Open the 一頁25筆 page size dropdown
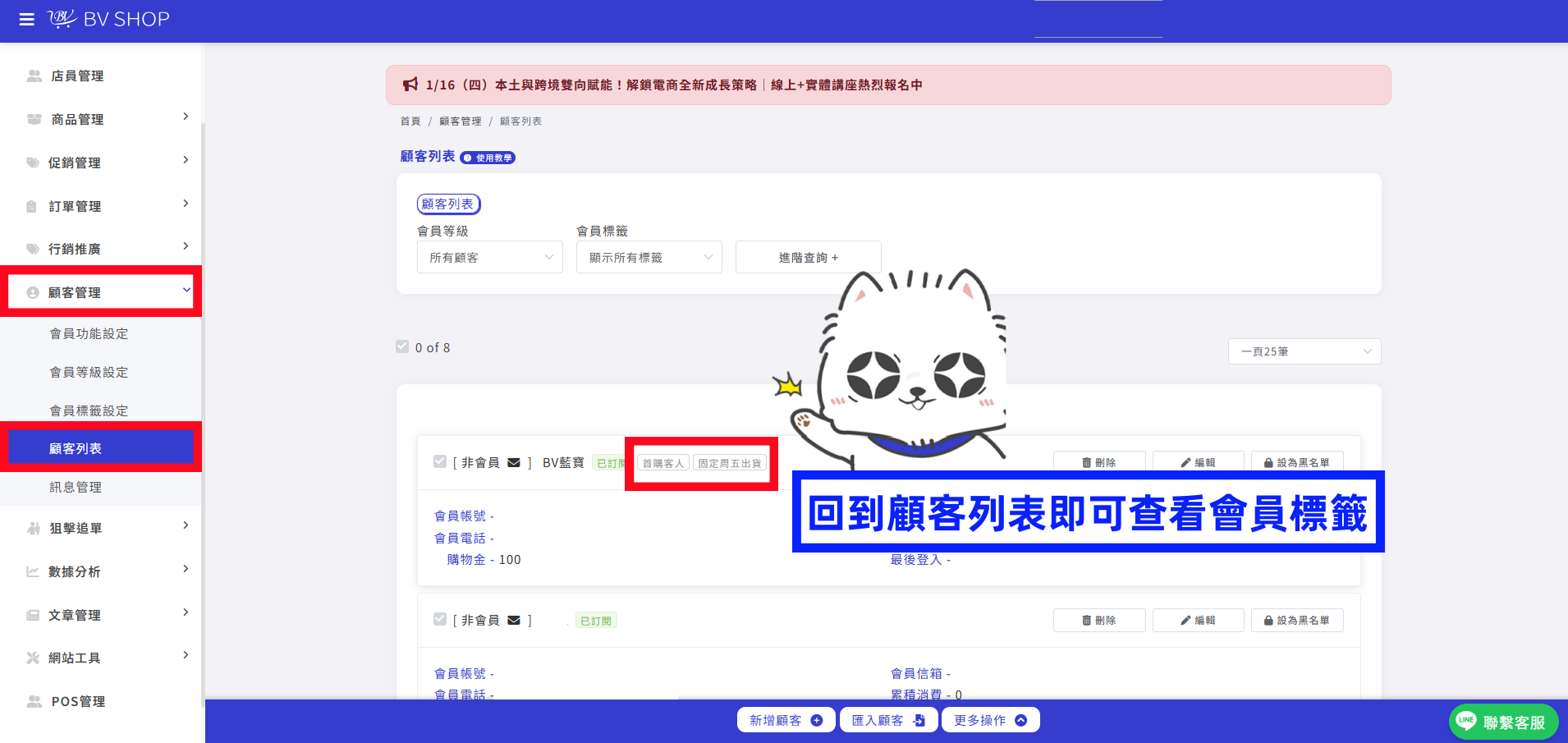The width and height of the screenshot is (1568, 743). 1304,351
